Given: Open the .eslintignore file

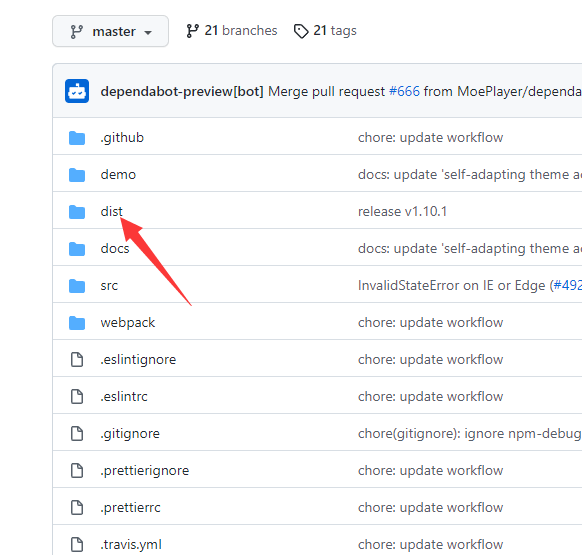Looking at the screenshot, I should [x=138, y=360].
